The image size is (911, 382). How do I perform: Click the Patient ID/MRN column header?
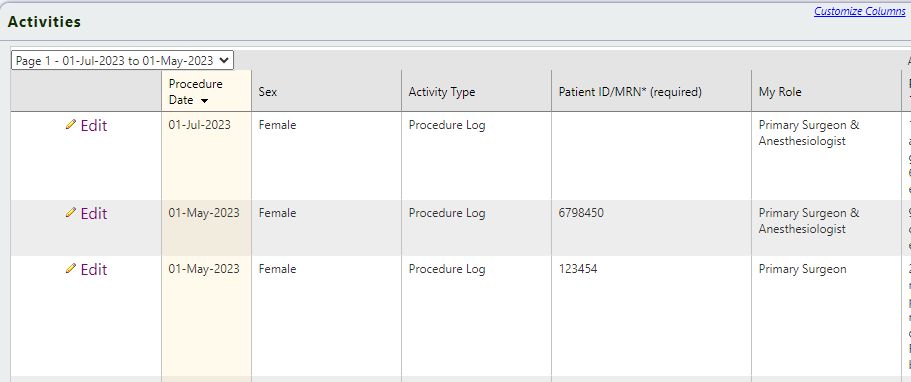click(x=630, y=92)
